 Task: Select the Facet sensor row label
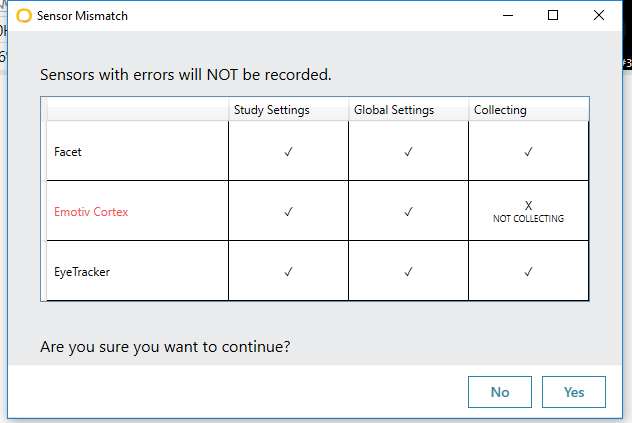click(x=68, y=152)
